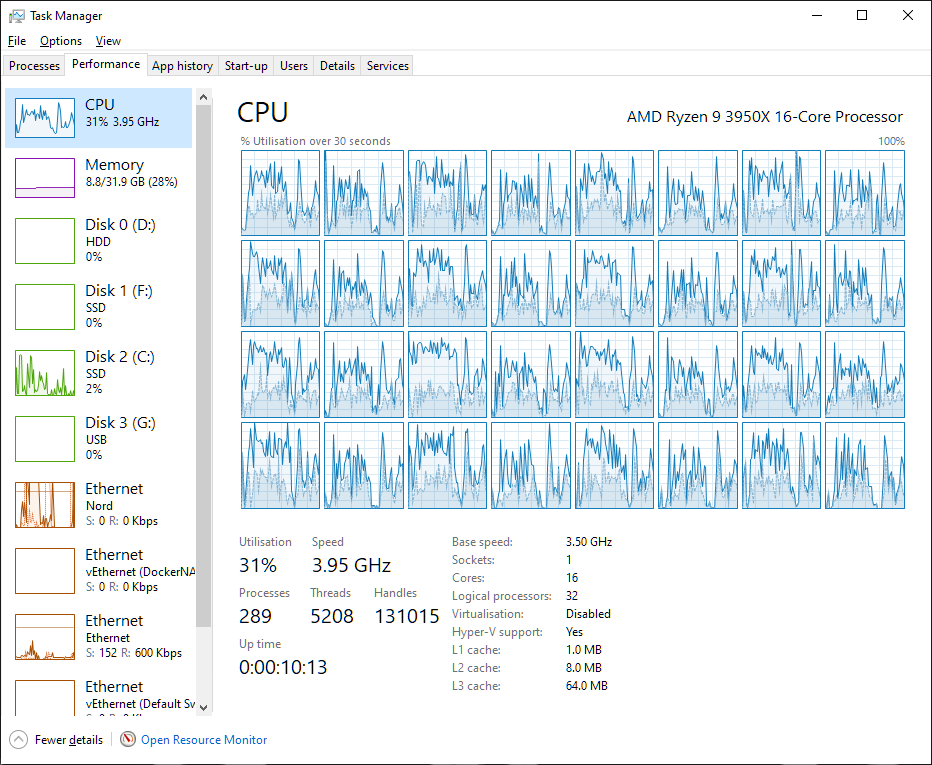Screen dimensions: 932x765
Task: Click the Task Manager title bar icon
Action: [x=17, y=16]
